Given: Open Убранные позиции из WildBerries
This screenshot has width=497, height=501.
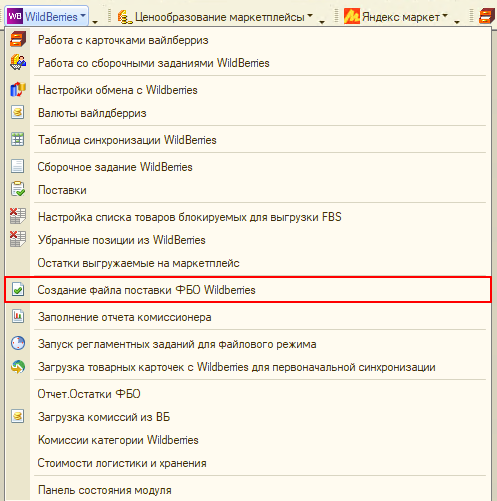Looking at the screenshot, I should [x=248, y=240].
